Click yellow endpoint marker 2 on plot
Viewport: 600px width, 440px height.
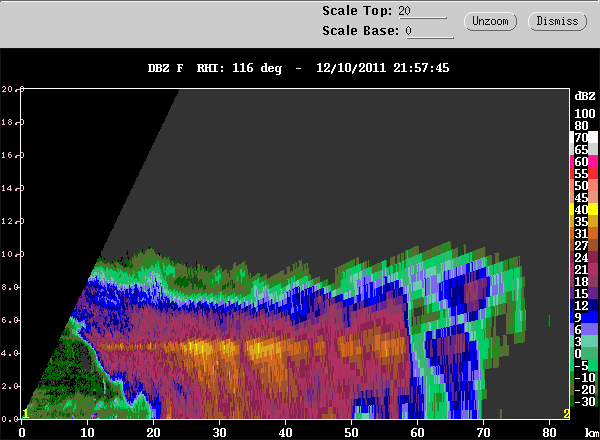click(566, 414)
